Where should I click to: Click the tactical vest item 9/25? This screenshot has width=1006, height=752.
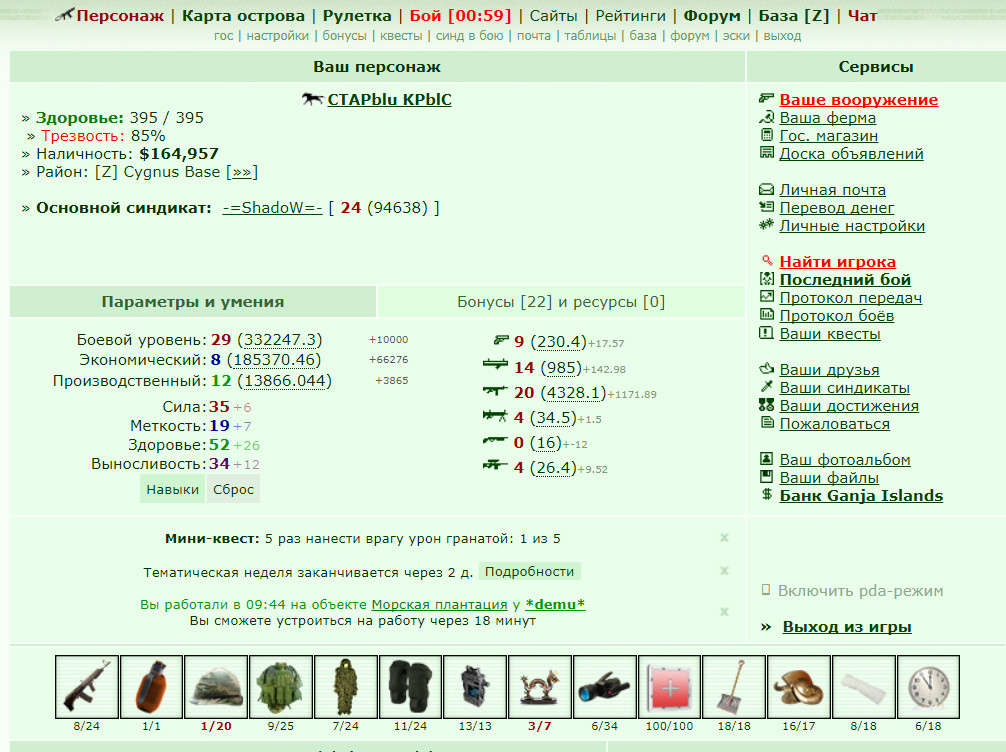tap(281, 687)
